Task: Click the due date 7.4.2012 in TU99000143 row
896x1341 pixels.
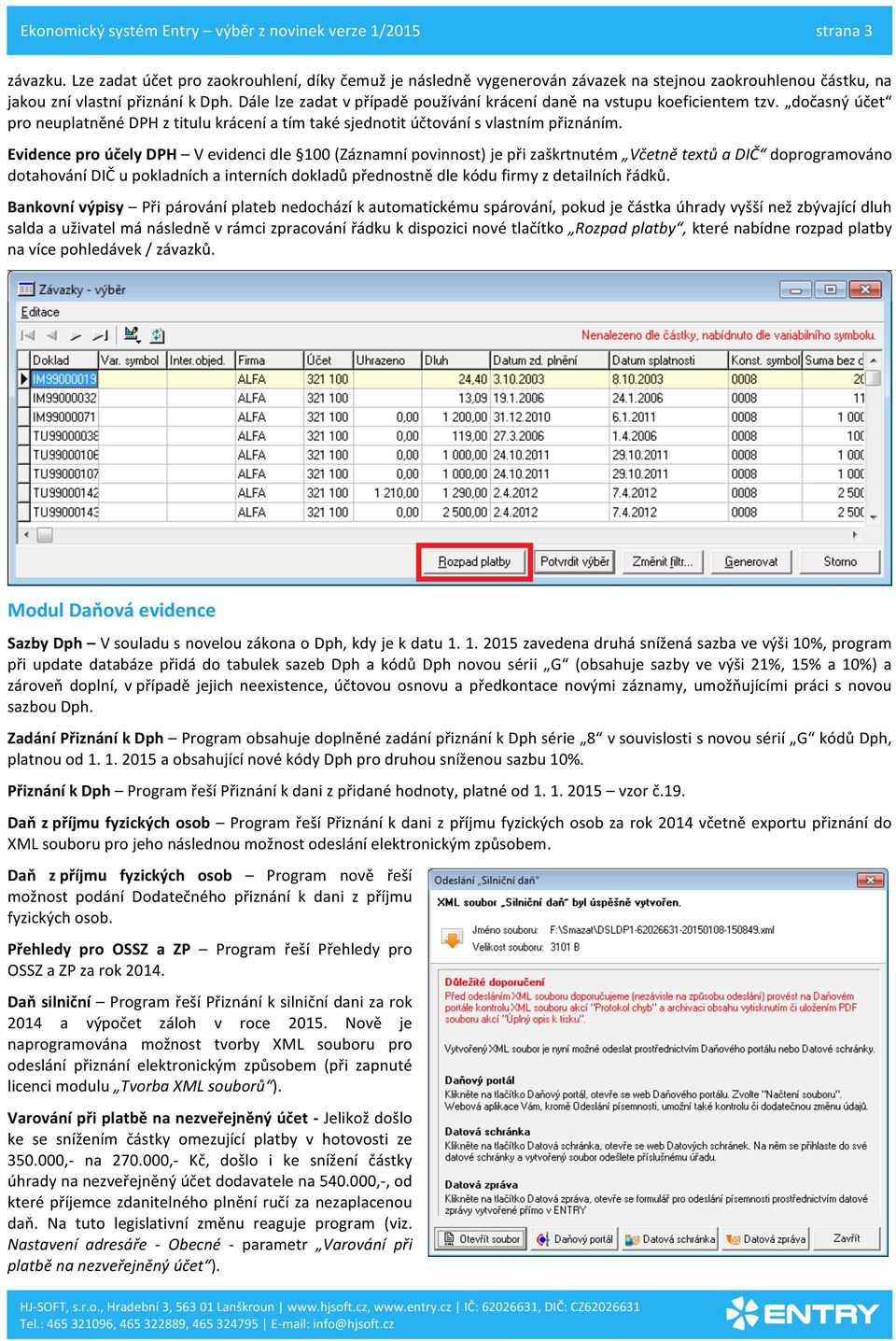Action: [x=668, y=512]
